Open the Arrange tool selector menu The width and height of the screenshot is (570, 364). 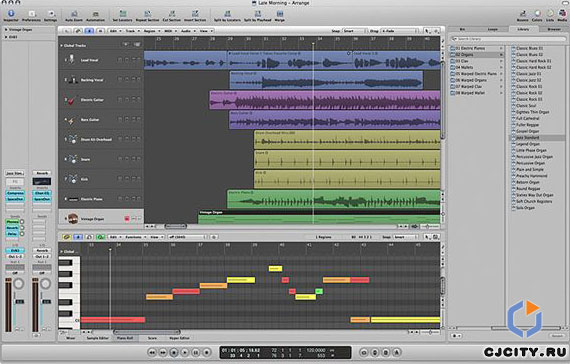[429, 31]
